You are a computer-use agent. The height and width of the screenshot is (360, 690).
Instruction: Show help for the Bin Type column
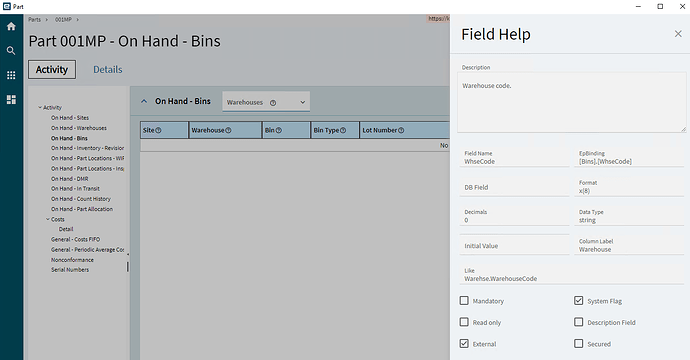click(x=343, y=131)
